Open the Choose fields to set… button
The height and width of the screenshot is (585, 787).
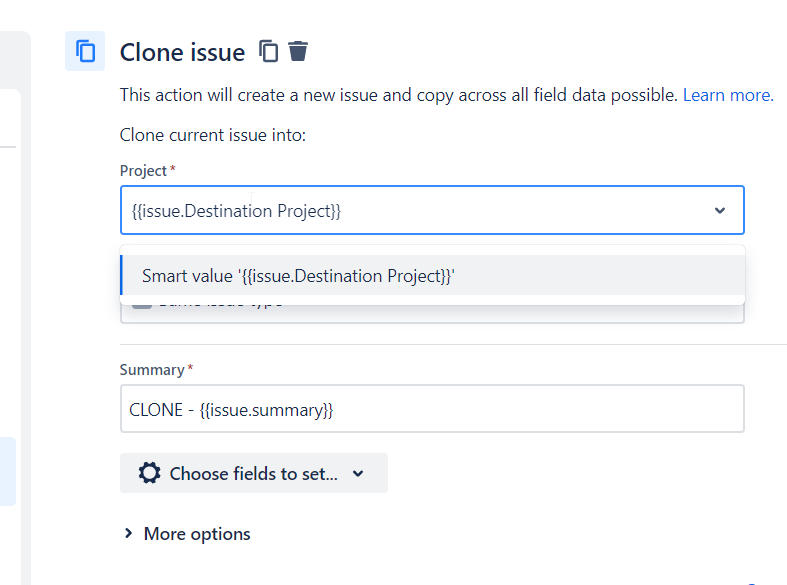pos(253,473)
